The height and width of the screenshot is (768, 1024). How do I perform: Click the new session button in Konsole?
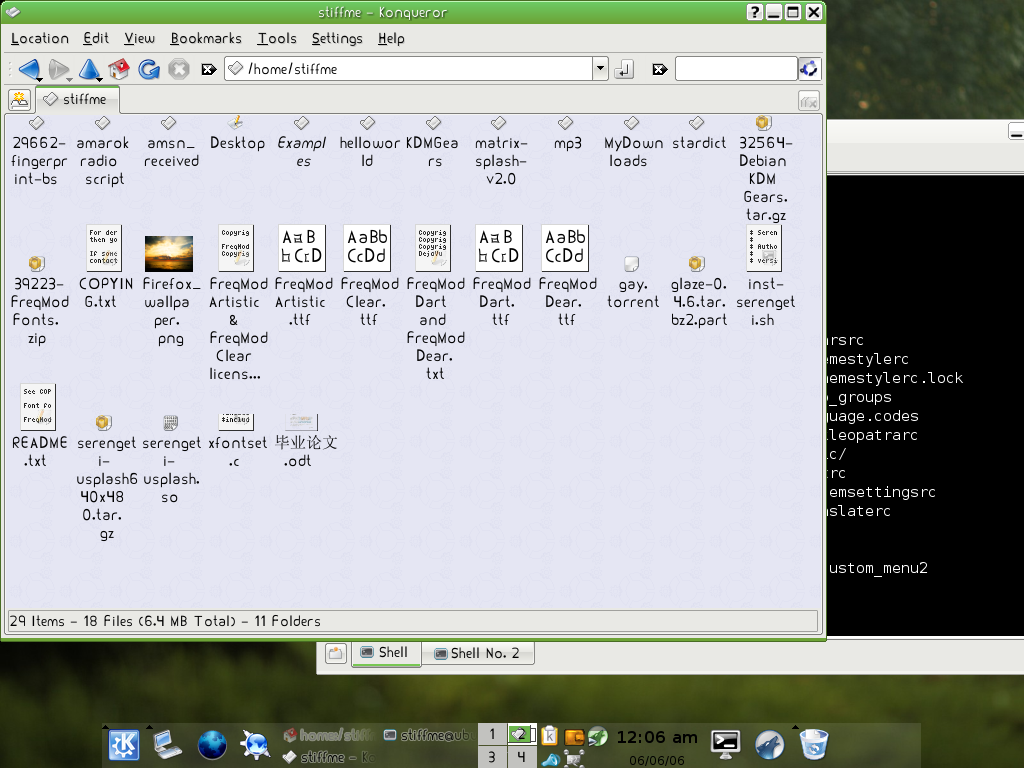[x=336, y=653]
